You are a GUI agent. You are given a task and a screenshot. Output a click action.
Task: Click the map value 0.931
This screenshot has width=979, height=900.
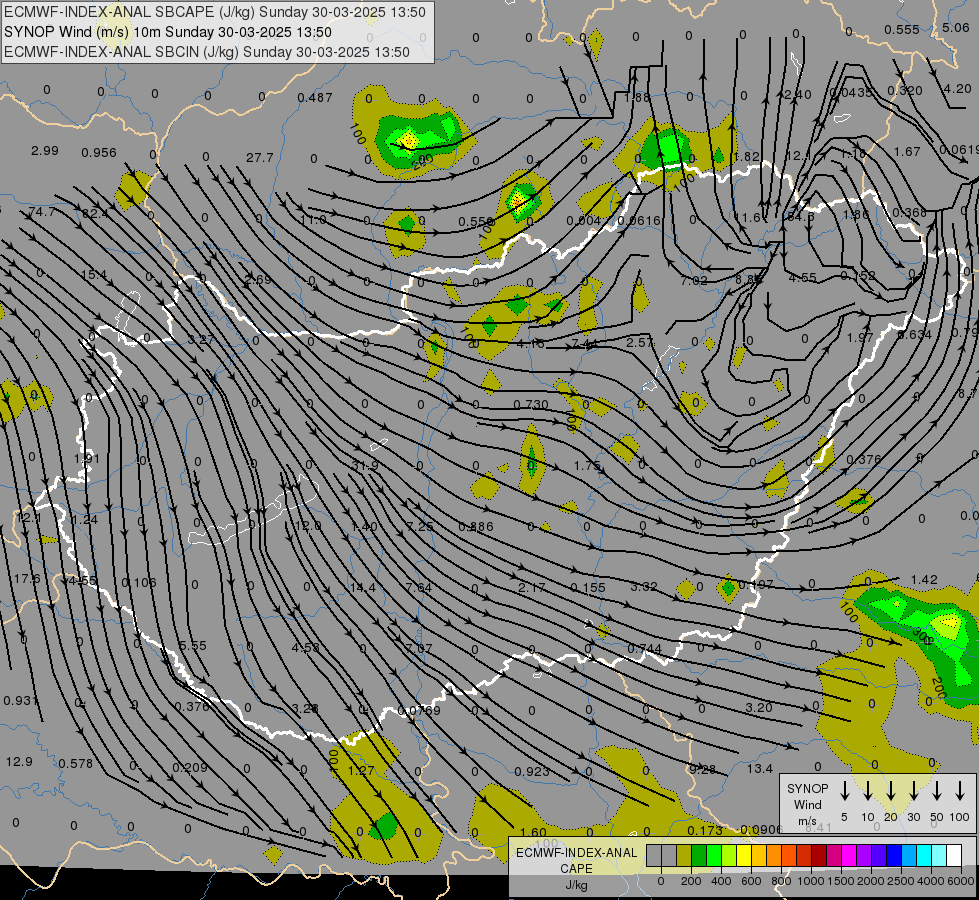(x=21, y=701)
